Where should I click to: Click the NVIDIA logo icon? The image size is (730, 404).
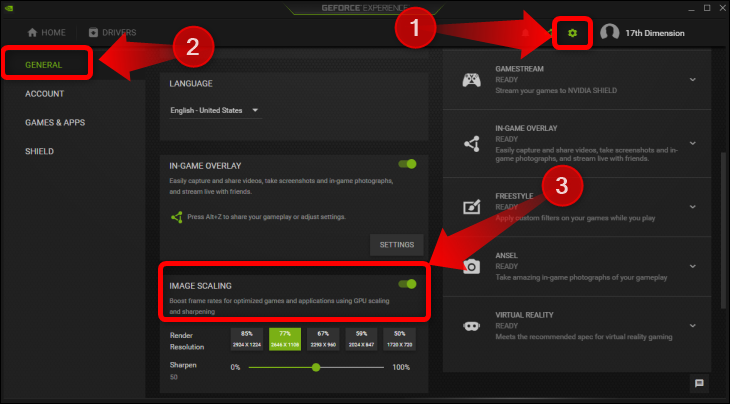tap(9, 8)
